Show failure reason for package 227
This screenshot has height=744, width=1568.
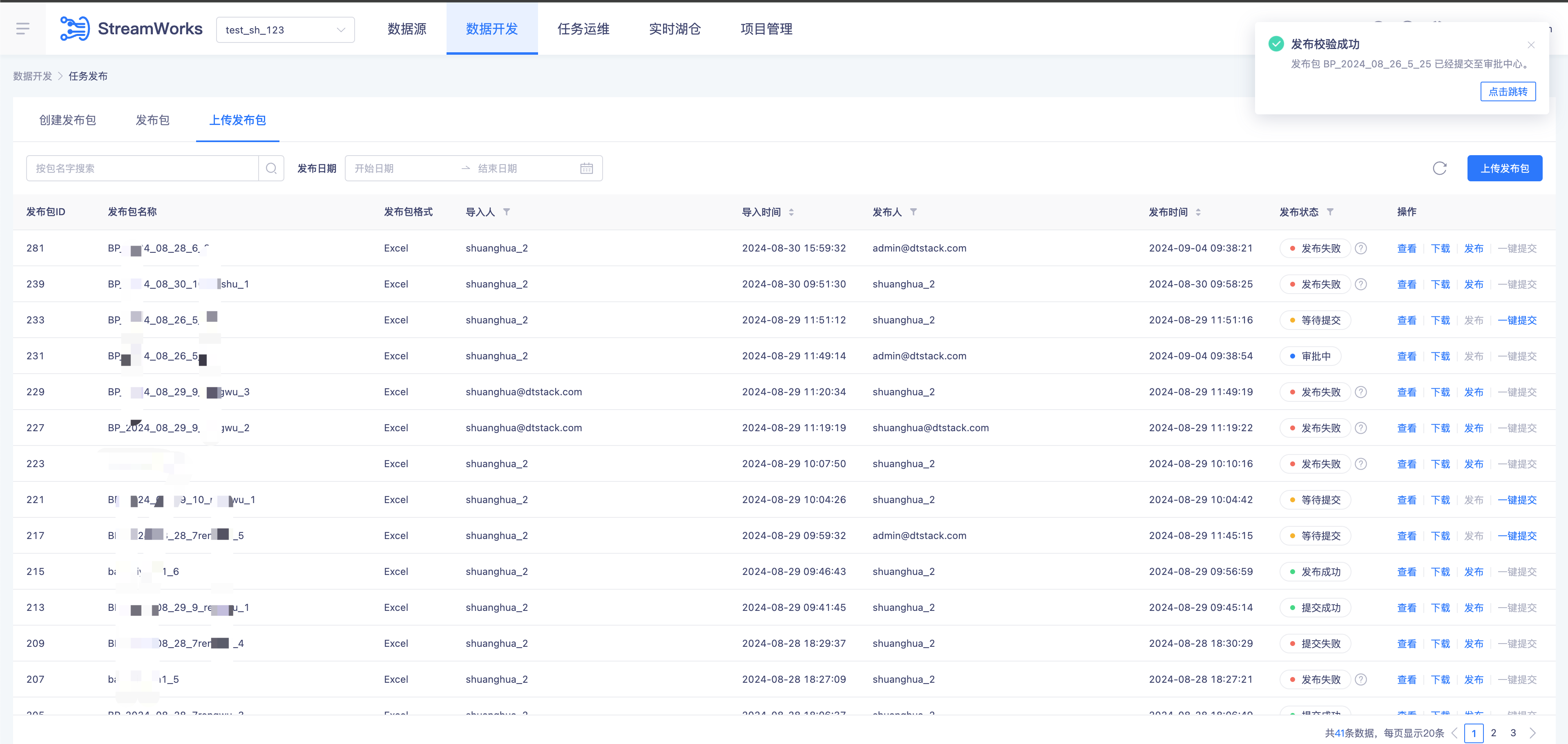pyautogui.click(x=1361, y=428)
